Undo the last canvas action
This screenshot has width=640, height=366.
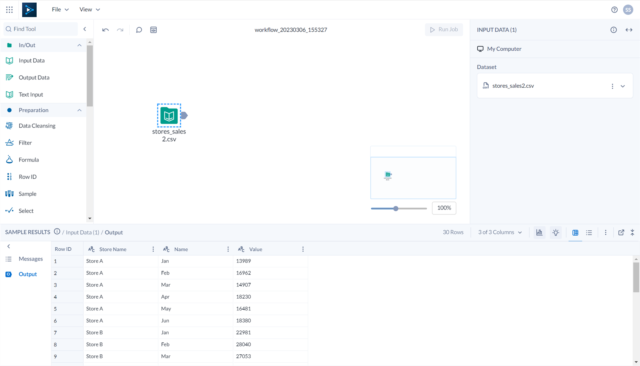point(105,30)
